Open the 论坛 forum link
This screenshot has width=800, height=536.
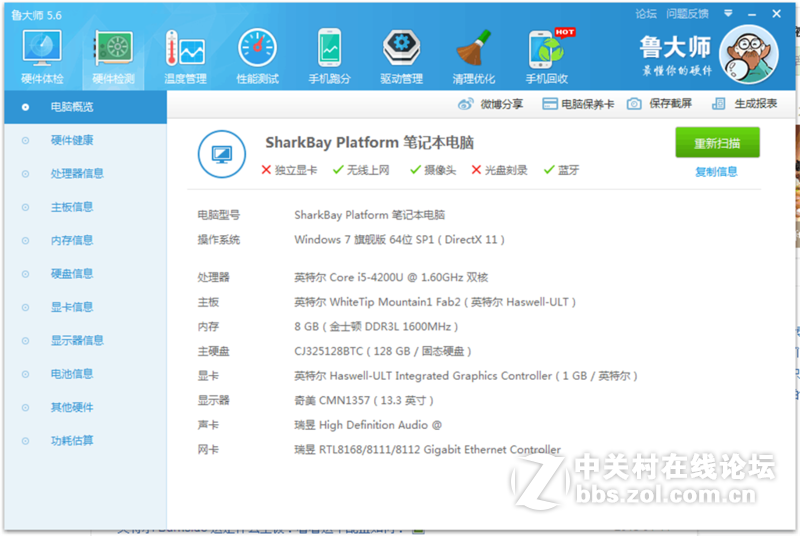(646, 14)
